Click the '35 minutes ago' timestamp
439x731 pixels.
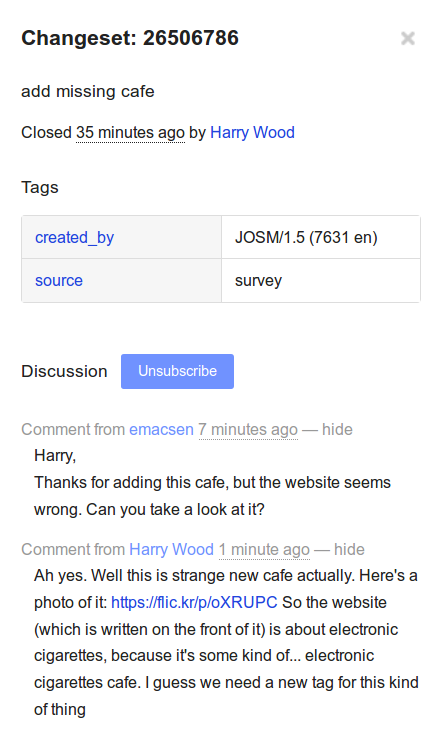coord(130,132)
